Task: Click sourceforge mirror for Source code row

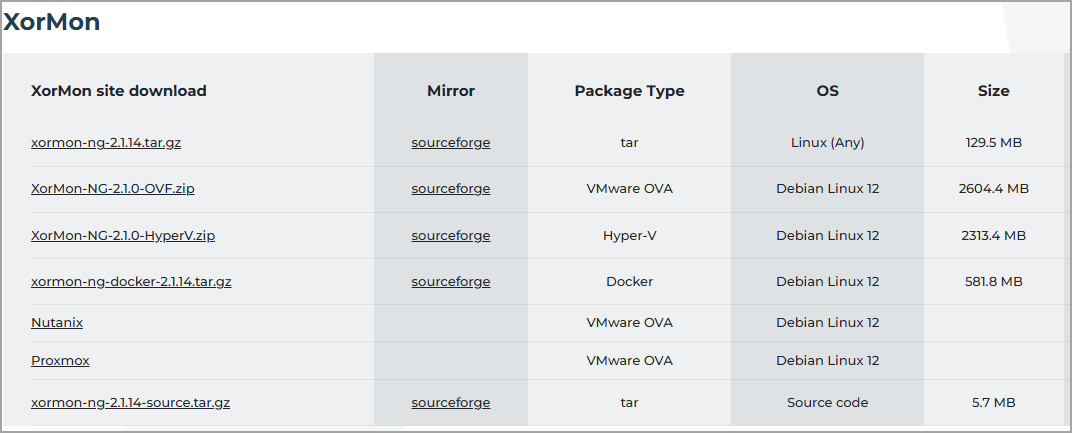Action: pyautogui.click(x=450, y=403)
